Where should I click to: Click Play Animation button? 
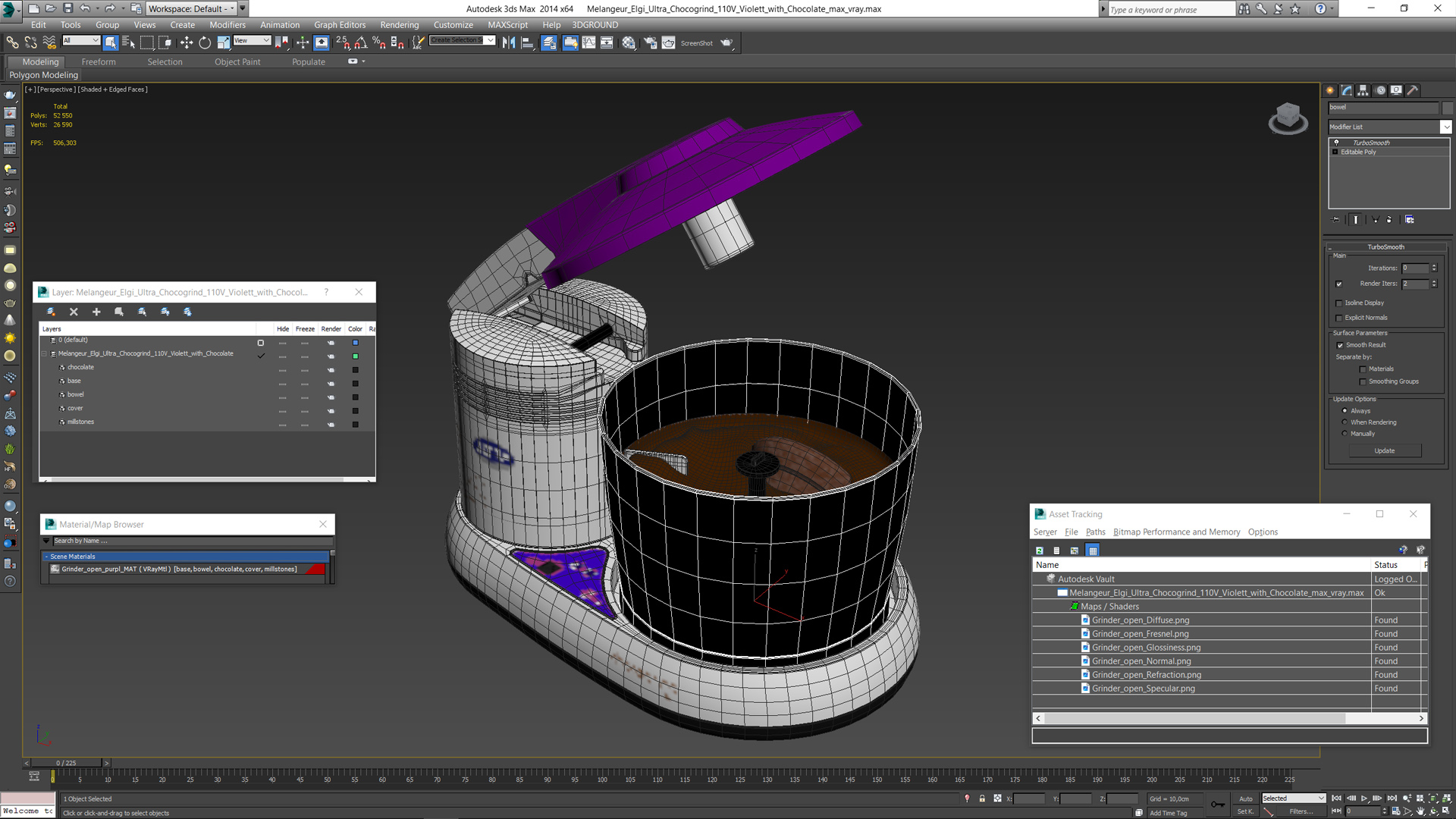coord(1364,799)
